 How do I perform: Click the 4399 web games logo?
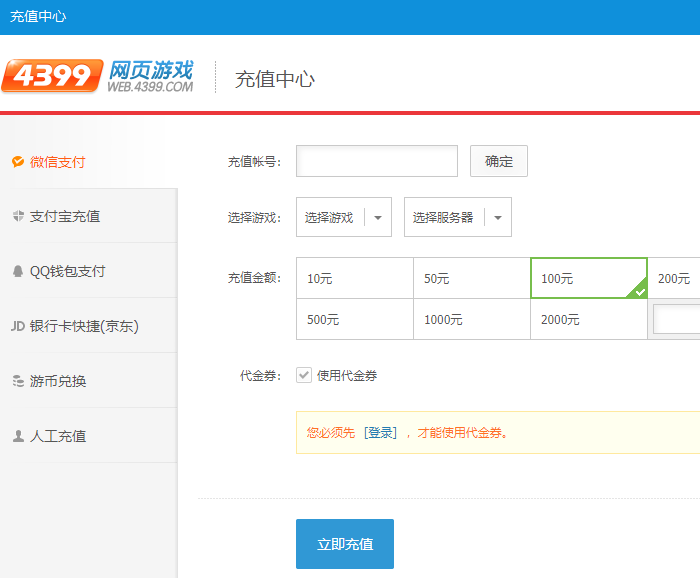(98, 76)
